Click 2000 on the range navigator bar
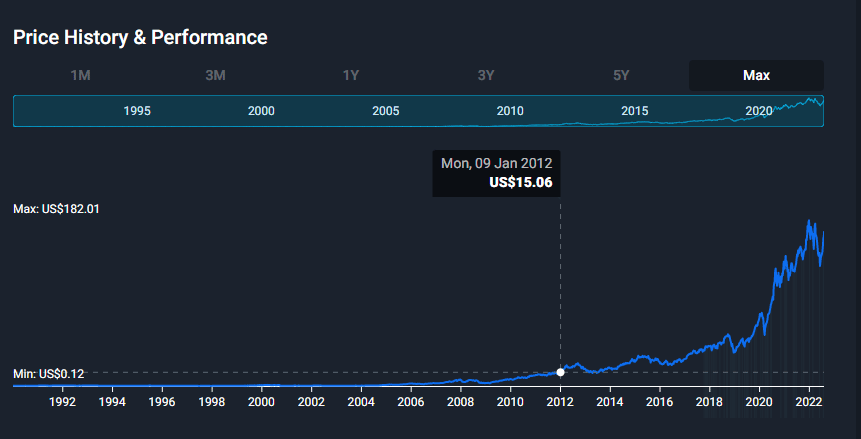The image size is (861, 439). click(261, 111)
